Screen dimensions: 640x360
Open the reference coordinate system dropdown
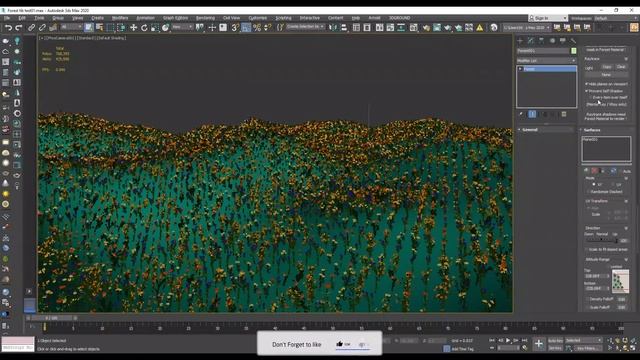(182, 27)
